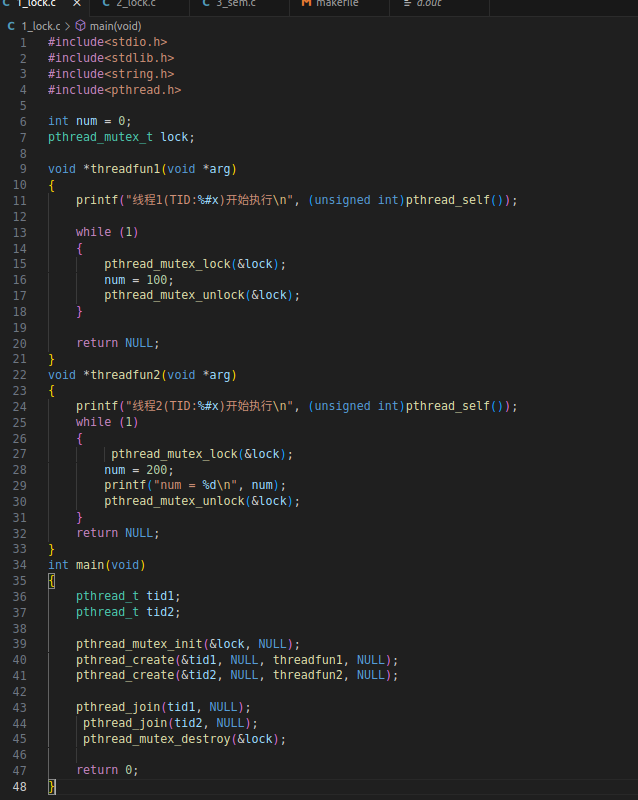Image resolution: width=638 pixels, height=800 pixels.
Task: Click the file icon on the a.out tab
Action: [x=407, y=3]
